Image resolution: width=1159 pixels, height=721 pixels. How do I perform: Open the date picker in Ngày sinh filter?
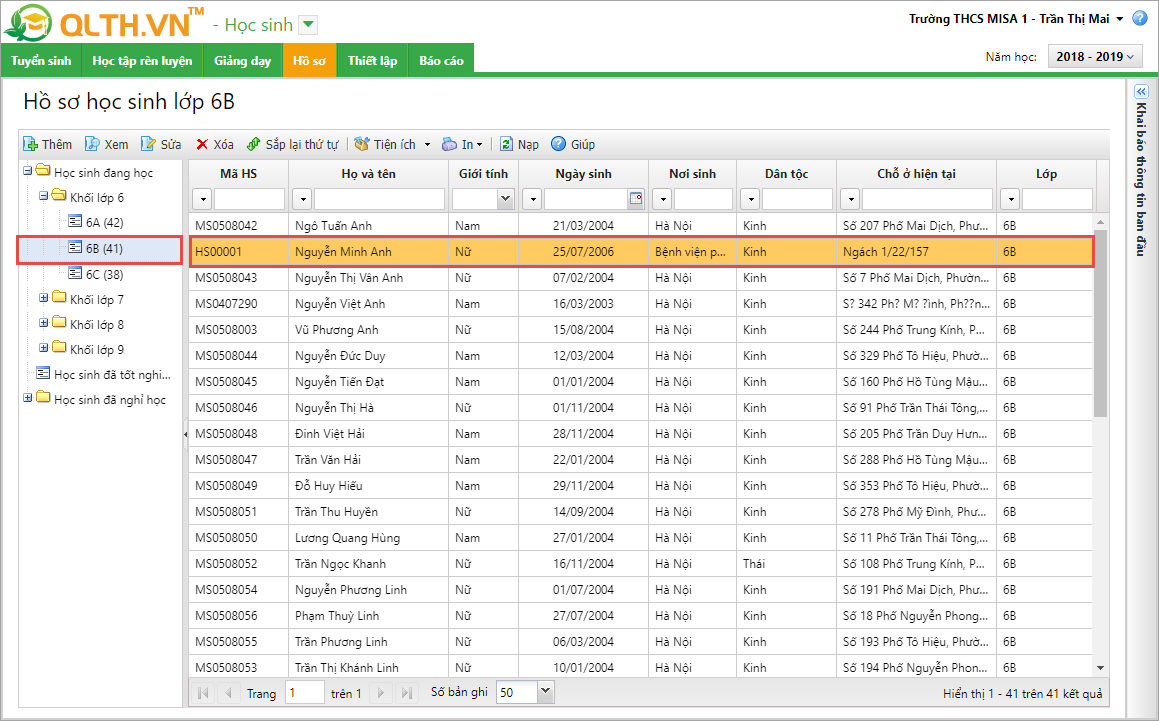[x=635, y=198]
